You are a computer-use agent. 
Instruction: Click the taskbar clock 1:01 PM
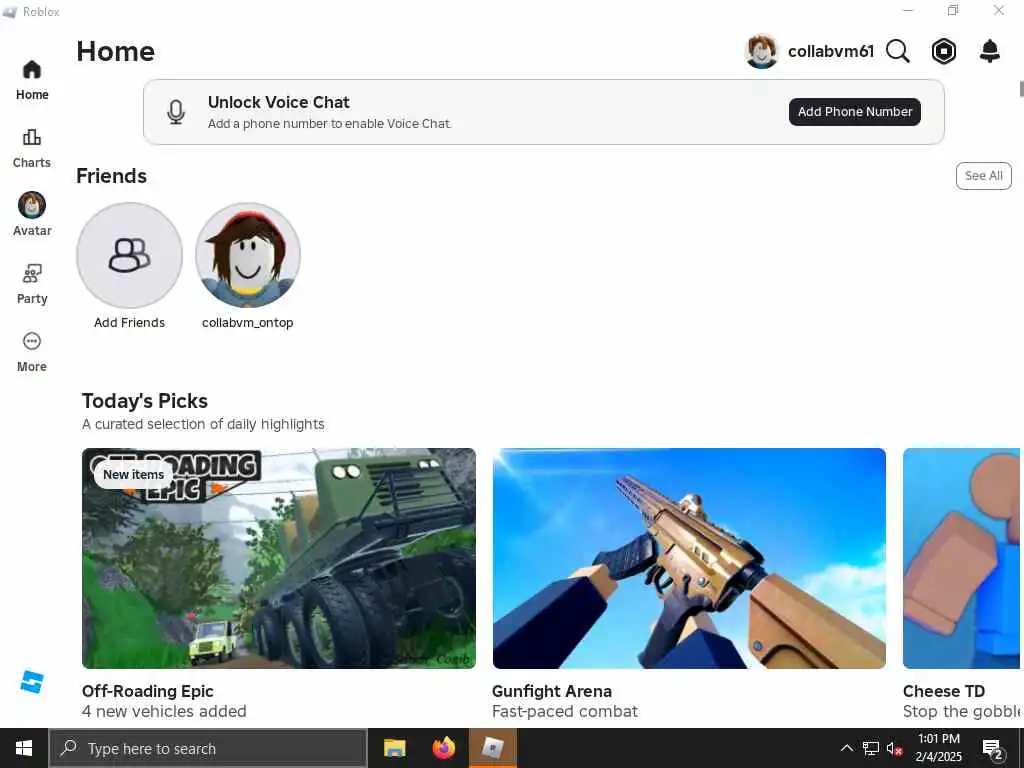click(938, 739)
